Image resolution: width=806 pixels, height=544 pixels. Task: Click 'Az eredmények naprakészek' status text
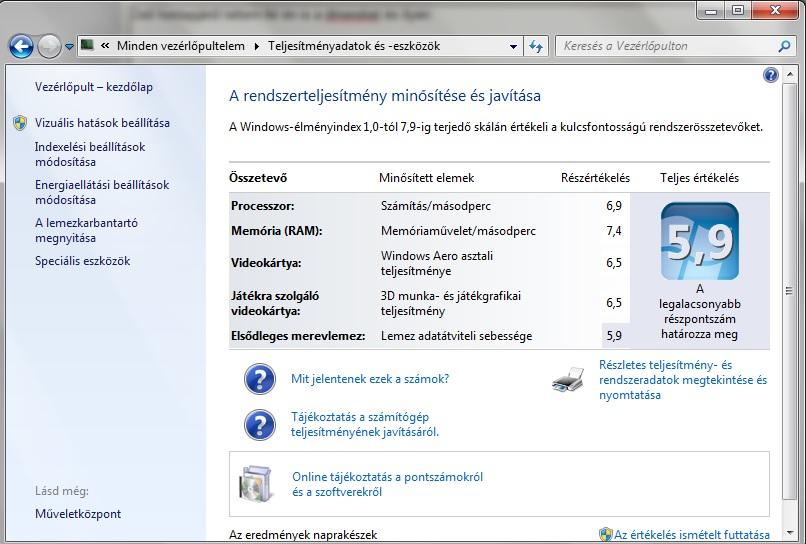pyautogui.click(x=303, y=535)
